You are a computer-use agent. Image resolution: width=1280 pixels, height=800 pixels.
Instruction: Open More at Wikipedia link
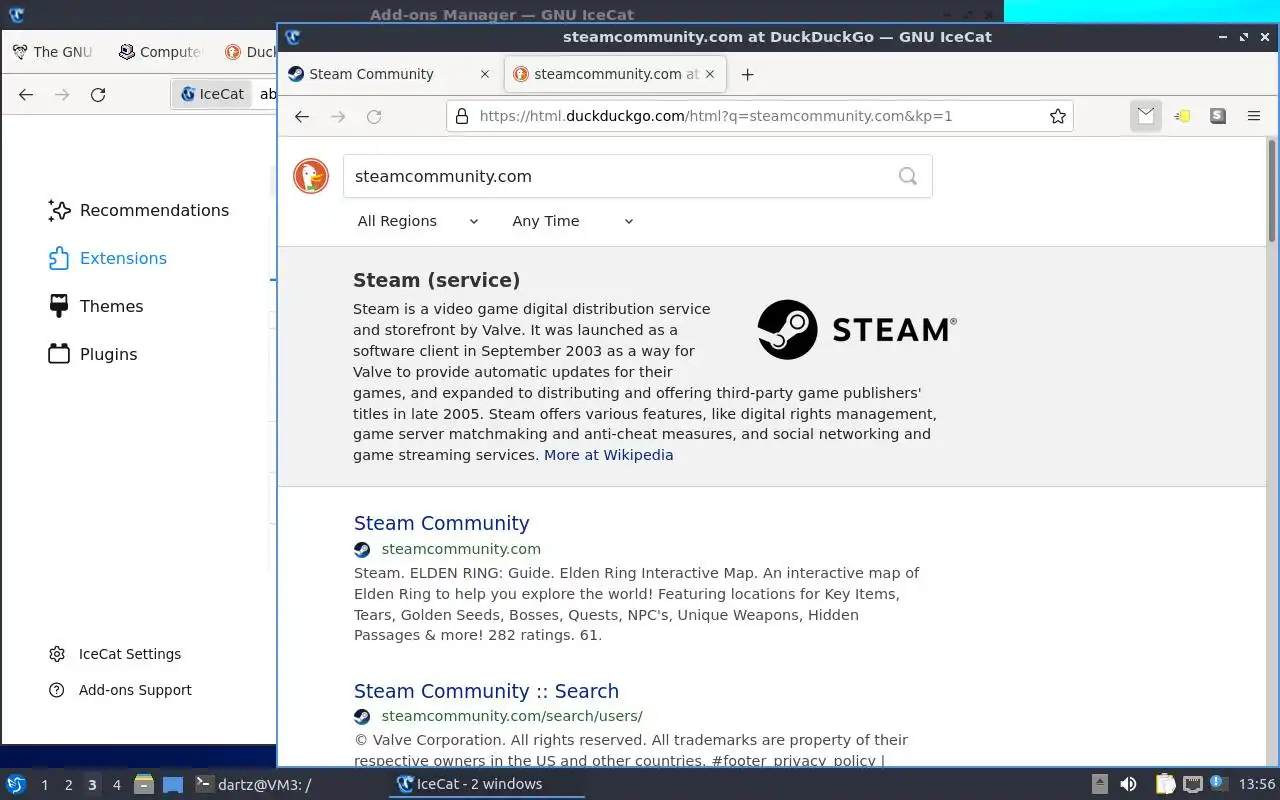point(608,455)
